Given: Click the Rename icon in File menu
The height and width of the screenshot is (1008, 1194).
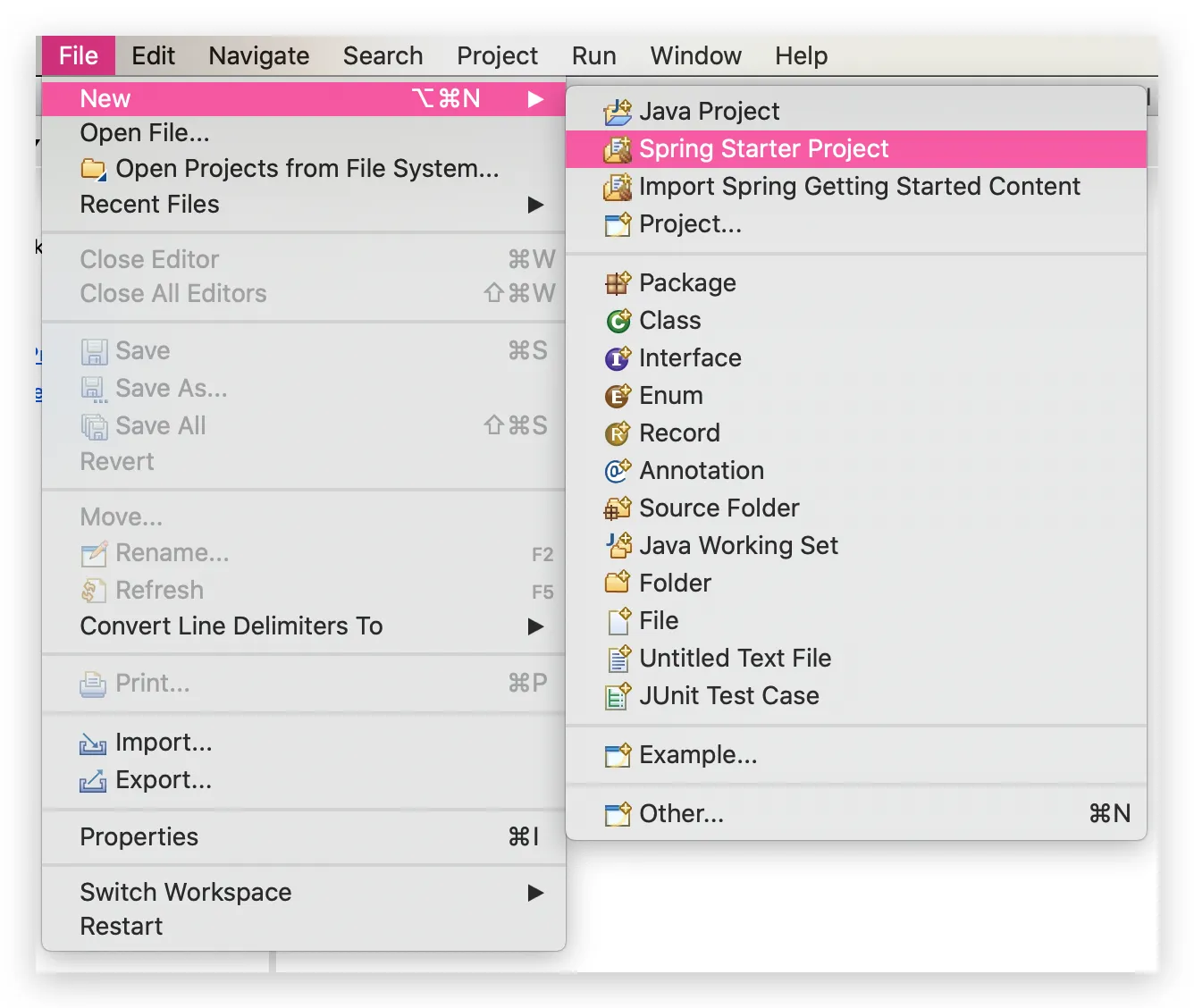Looking at the screenshot, I should click(x=94, y=554).
